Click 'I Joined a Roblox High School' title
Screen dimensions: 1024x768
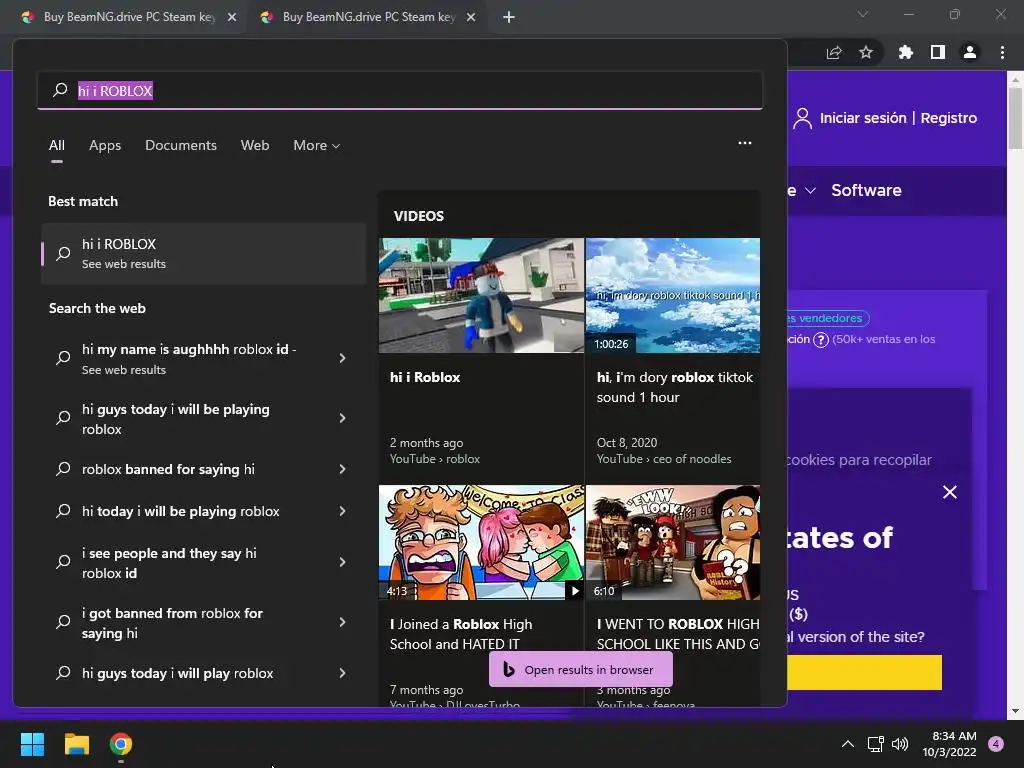[x=461, y=634]
